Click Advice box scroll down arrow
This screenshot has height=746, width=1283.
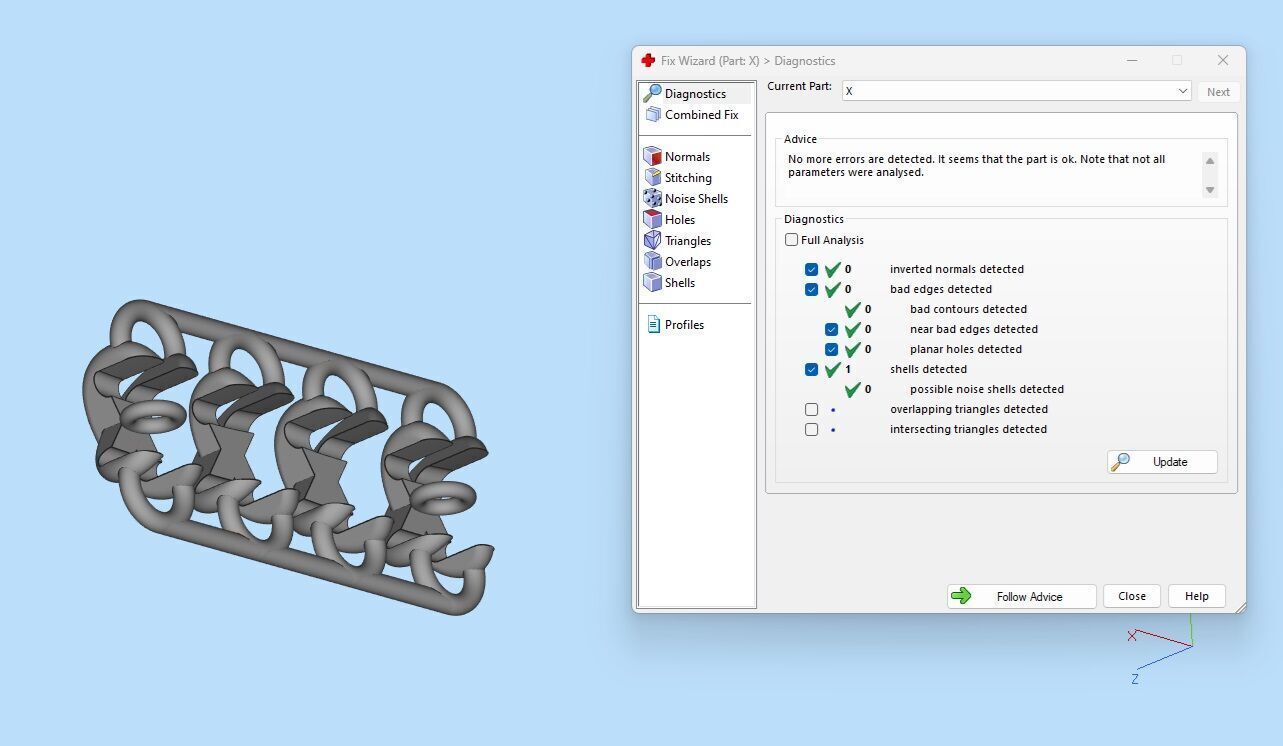(1210, 190)
